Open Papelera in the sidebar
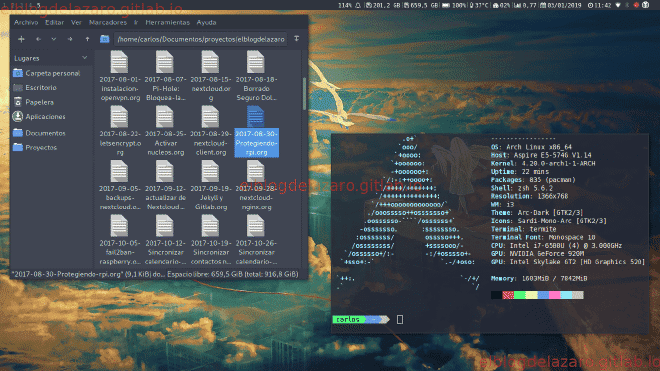 pos(34,102)
